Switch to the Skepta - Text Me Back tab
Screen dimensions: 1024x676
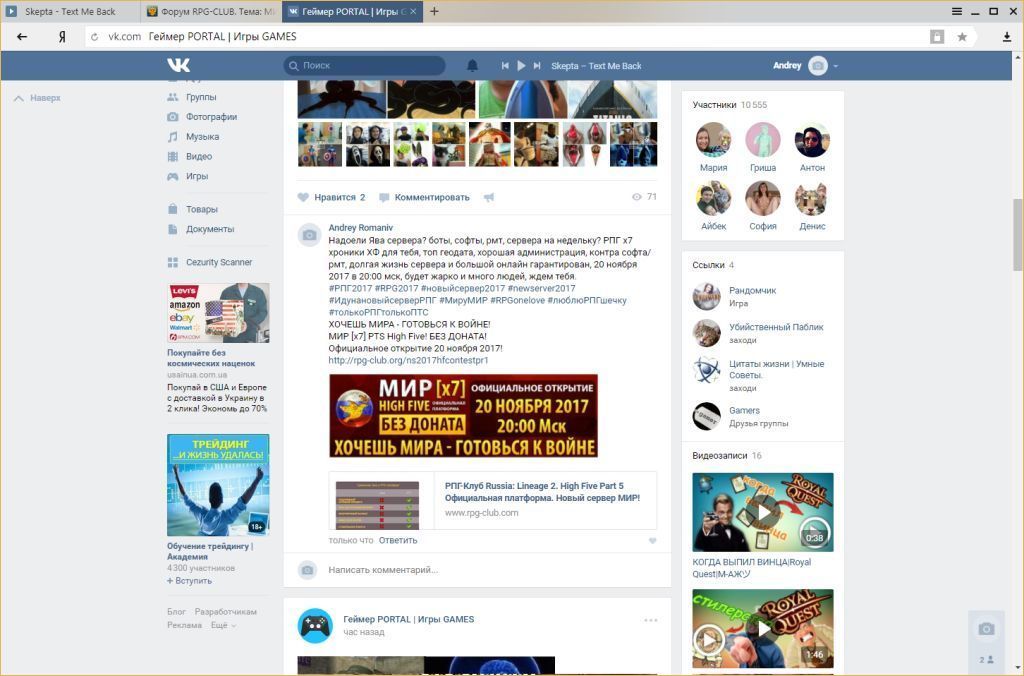69,11
